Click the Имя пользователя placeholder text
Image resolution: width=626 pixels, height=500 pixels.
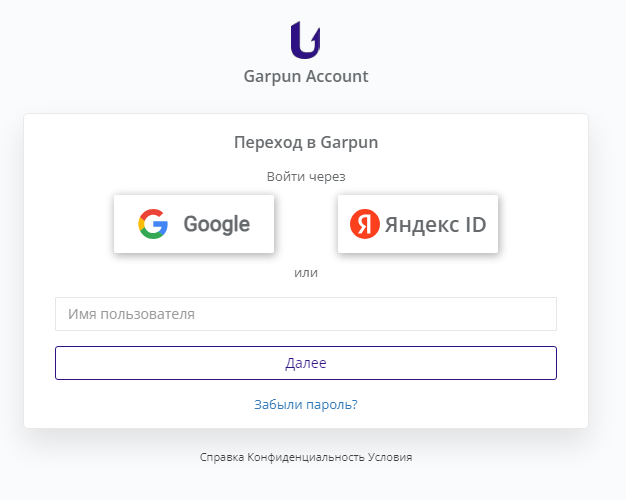click(131, 314)
